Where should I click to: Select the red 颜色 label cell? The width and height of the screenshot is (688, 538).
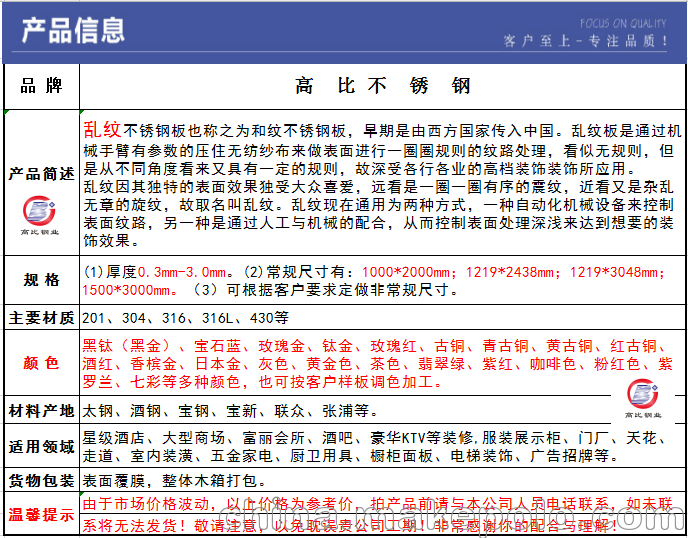[42, 363]
